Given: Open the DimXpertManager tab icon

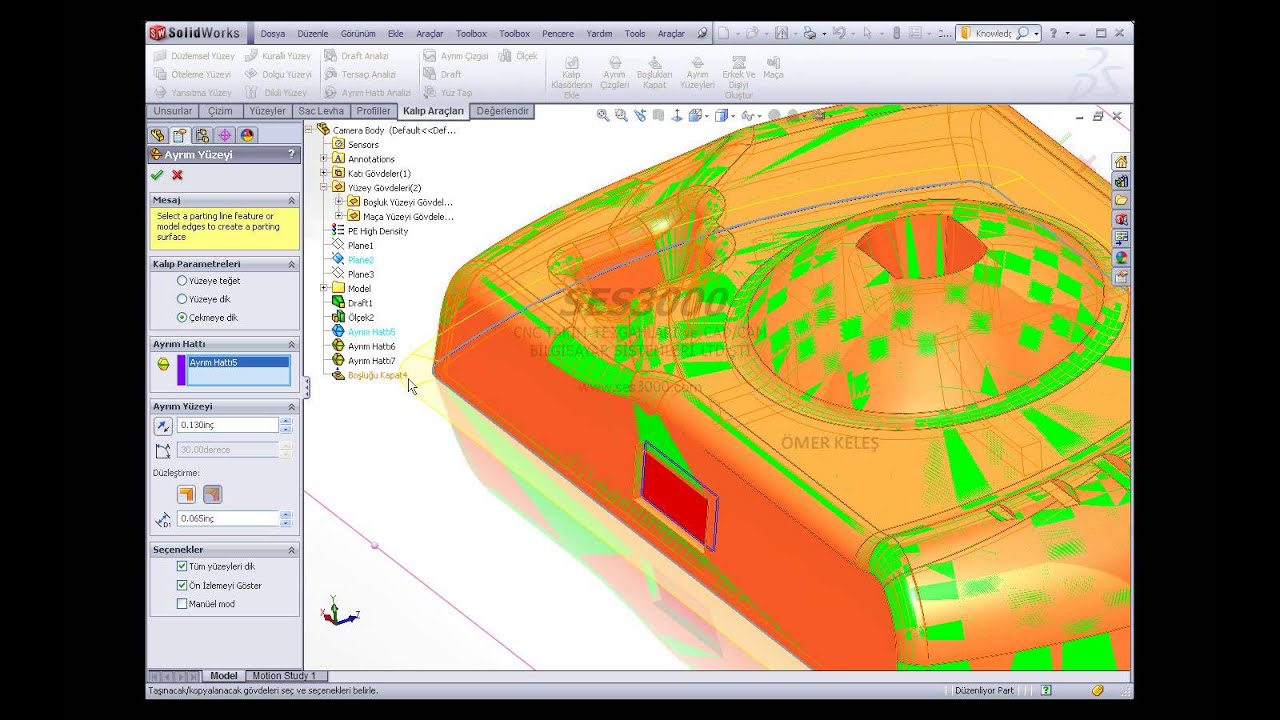Looking at the screenshot, I should coord(224,135).
